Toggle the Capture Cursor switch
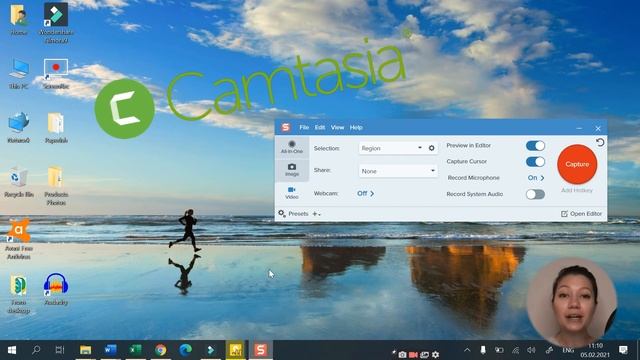This screenshot has width=640, height=360. point(535,162)
